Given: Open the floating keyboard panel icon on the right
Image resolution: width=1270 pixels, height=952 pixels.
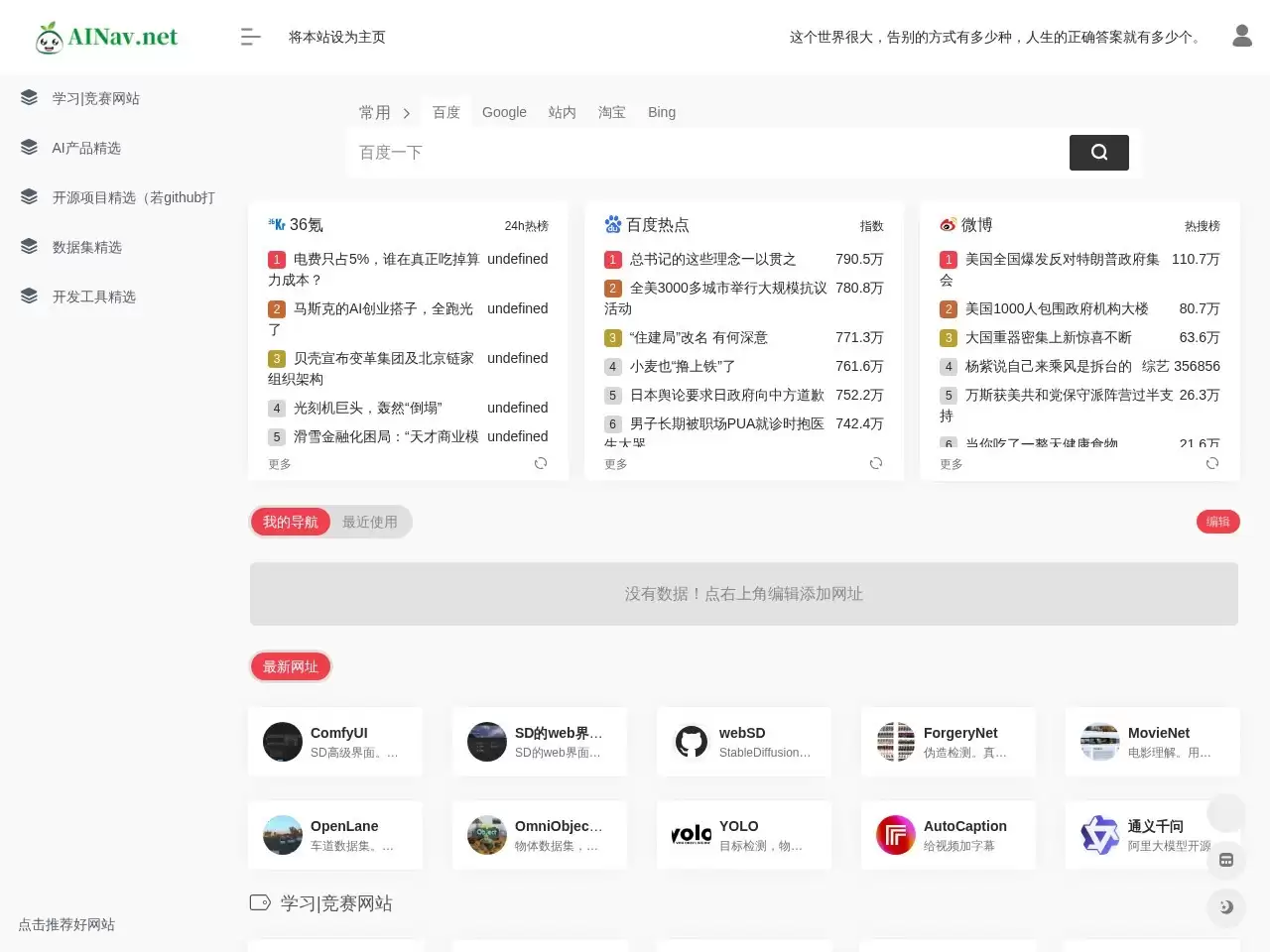Looking at the screenshot, I should pos(1226,860).
